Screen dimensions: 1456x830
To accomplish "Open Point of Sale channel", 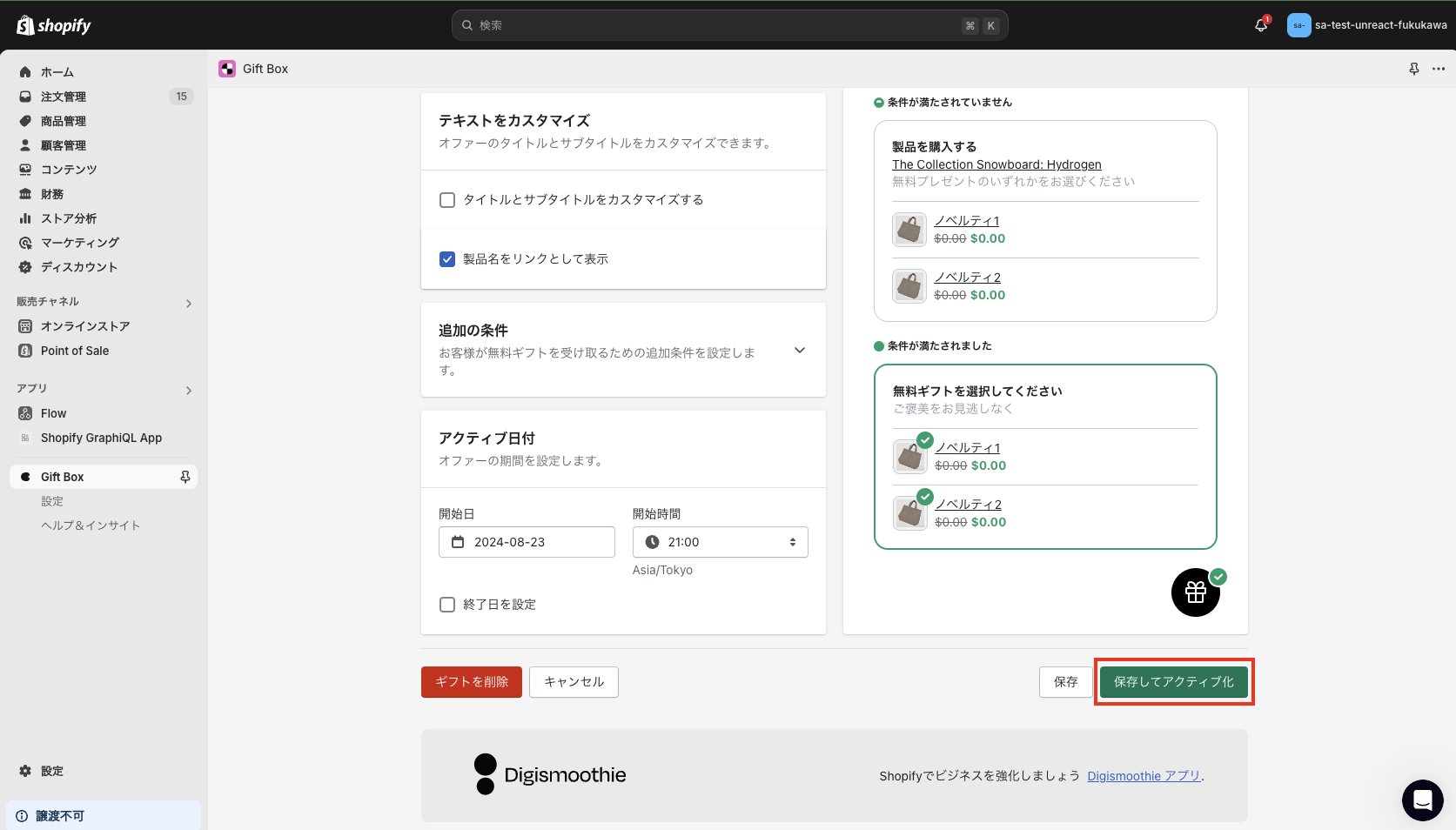I will coord(74,351).
